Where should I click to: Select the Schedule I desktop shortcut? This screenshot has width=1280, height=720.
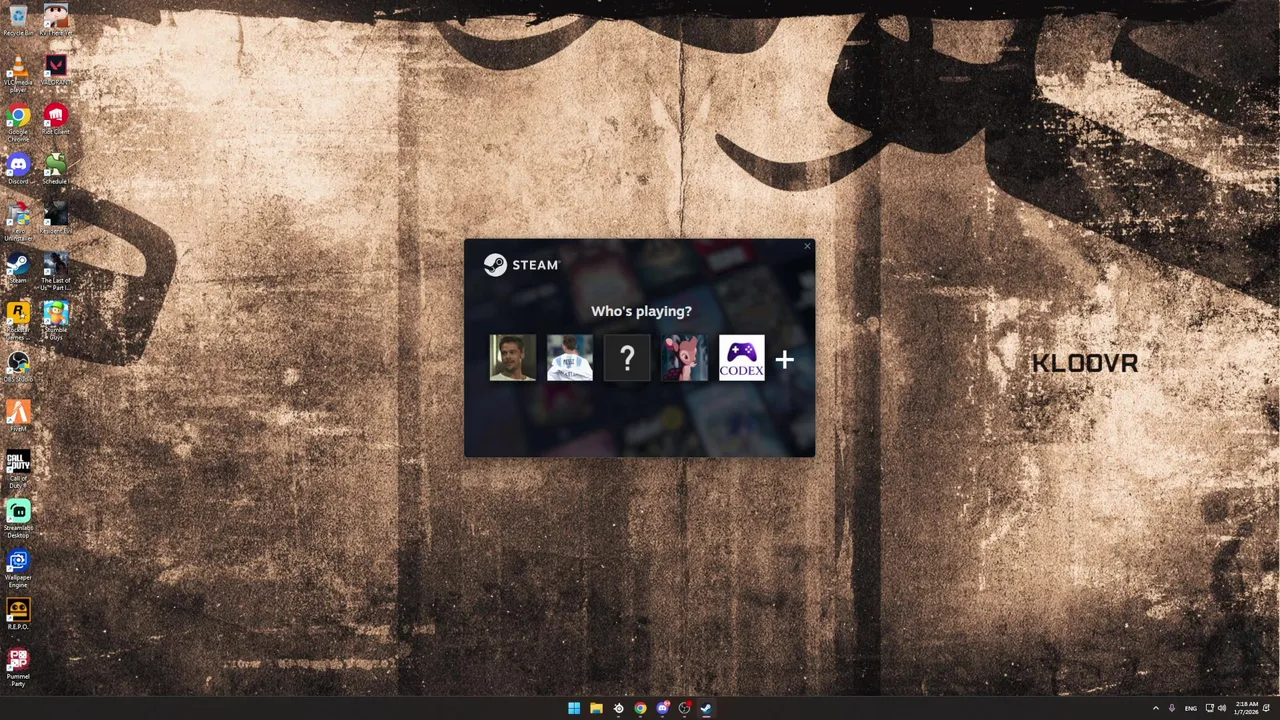[x=56, y=169]
